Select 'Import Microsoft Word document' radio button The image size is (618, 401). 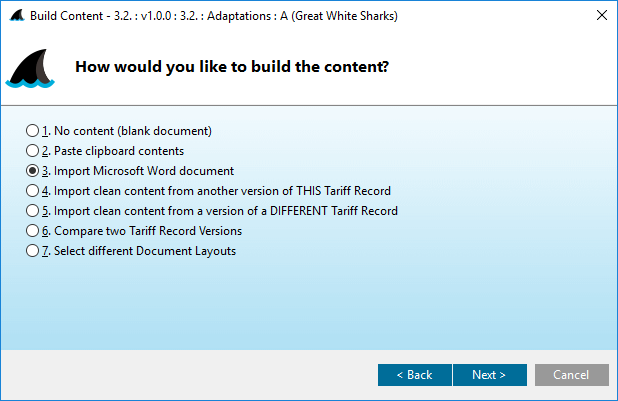click(x=33, y=171)
